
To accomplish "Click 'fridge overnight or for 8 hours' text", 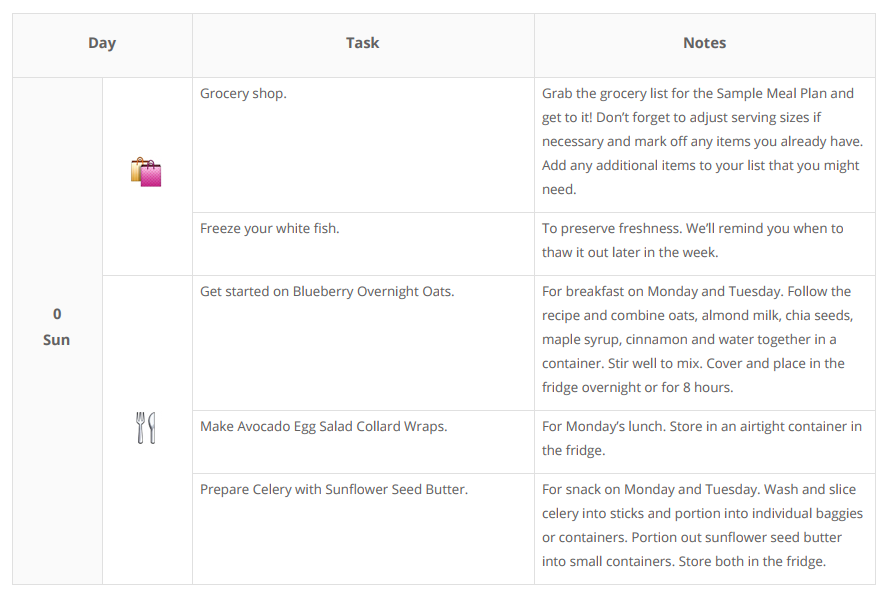I will [x=637, y=388].
